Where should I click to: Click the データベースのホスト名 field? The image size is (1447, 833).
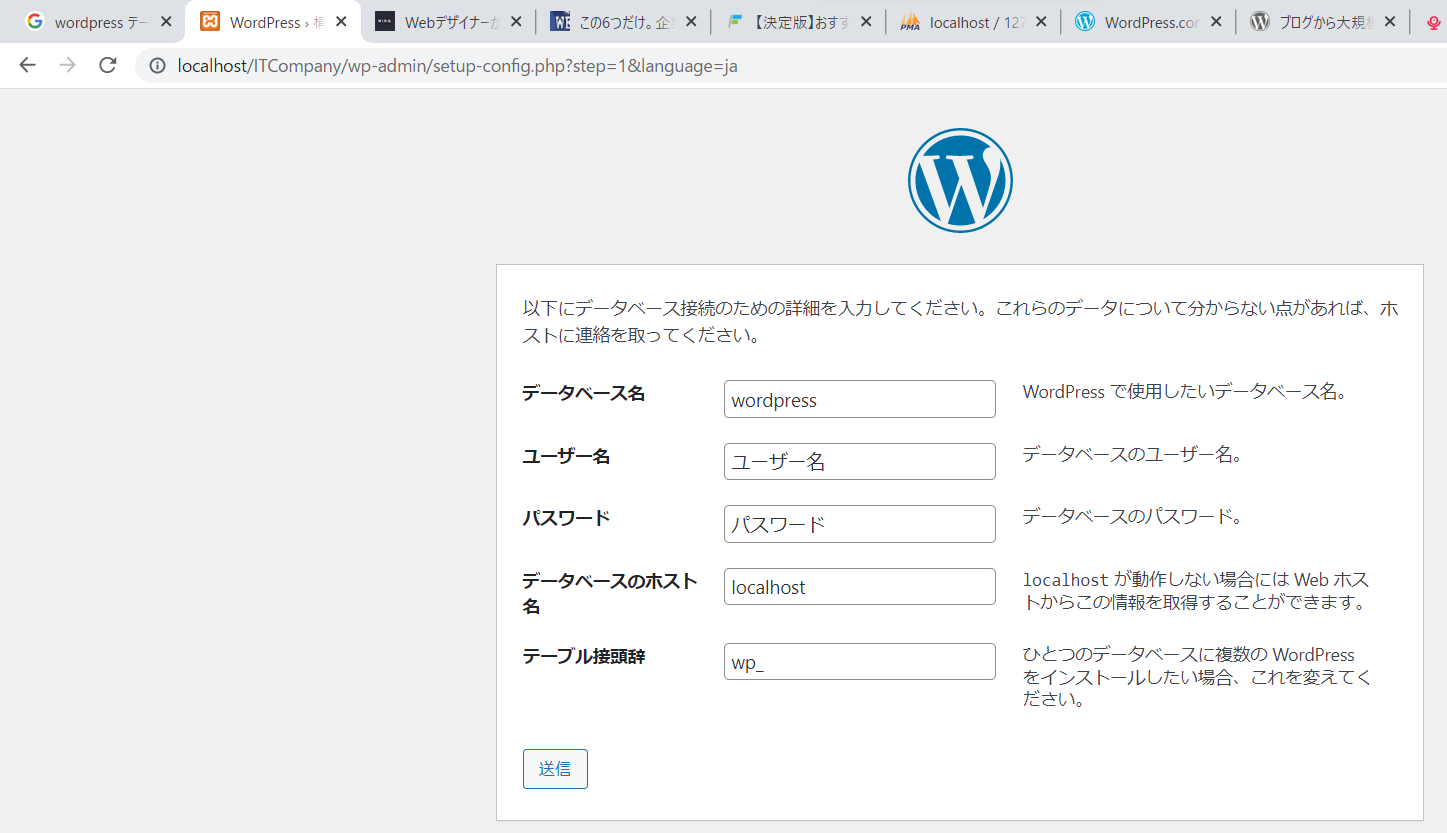(859, 587)
